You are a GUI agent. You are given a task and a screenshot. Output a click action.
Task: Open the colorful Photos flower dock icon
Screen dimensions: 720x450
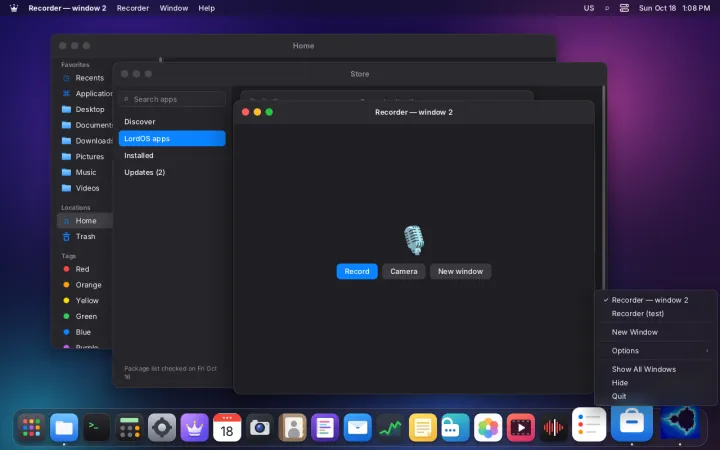pyautogui.click(x=488, y=428)
